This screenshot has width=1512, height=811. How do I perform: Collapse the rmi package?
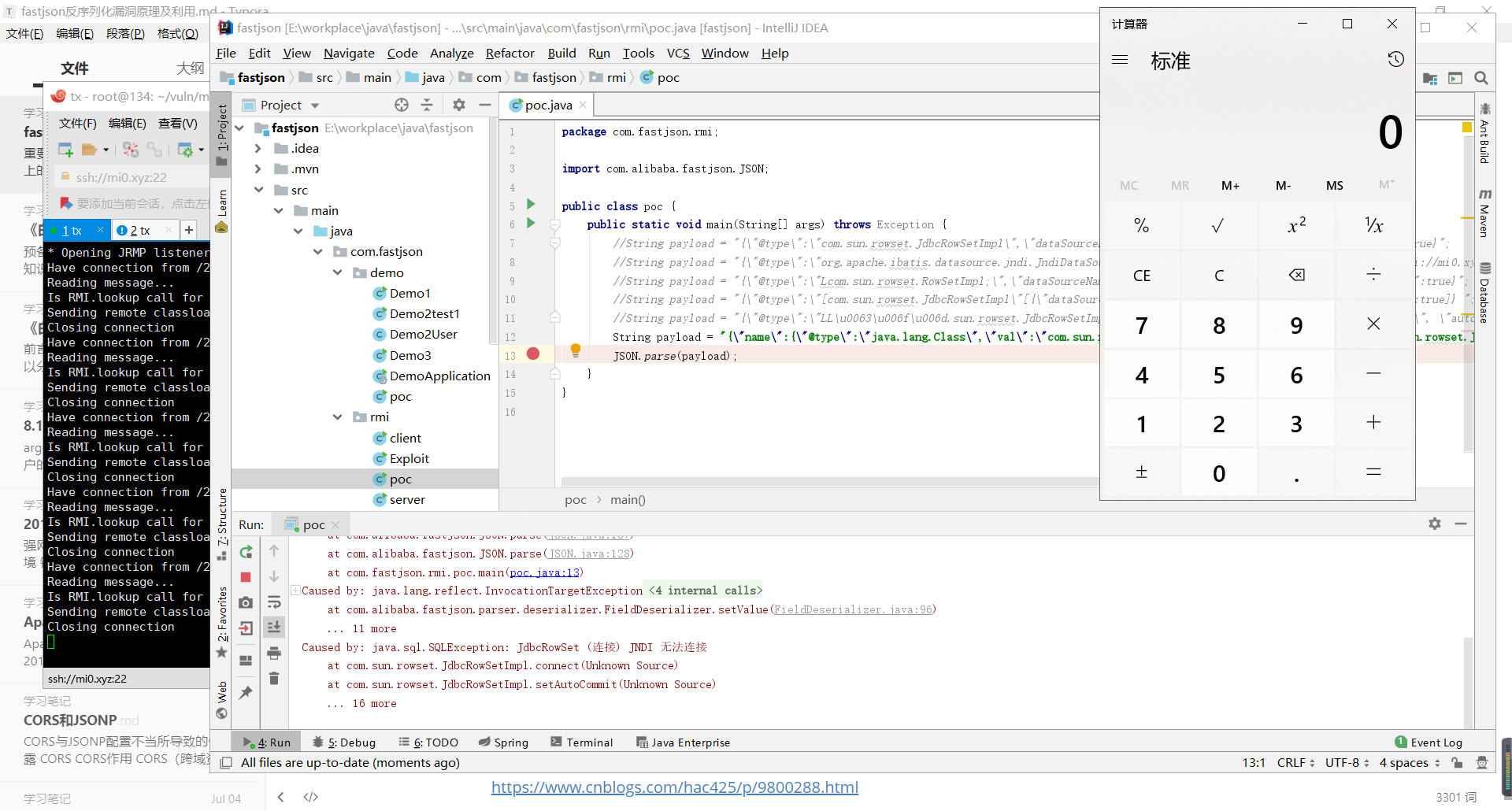(337, 417)
